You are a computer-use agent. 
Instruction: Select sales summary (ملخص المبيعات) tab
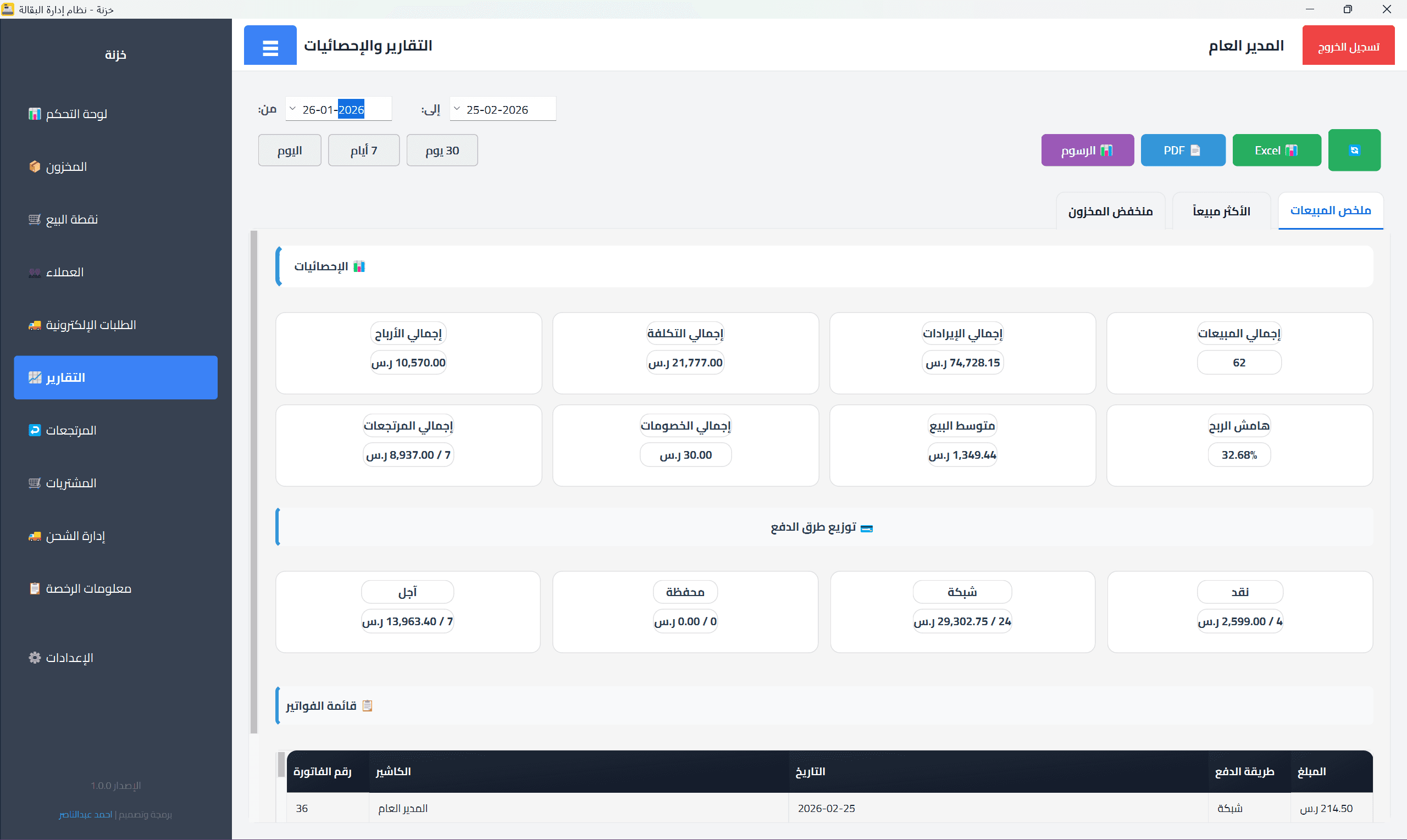[1330, 210]
